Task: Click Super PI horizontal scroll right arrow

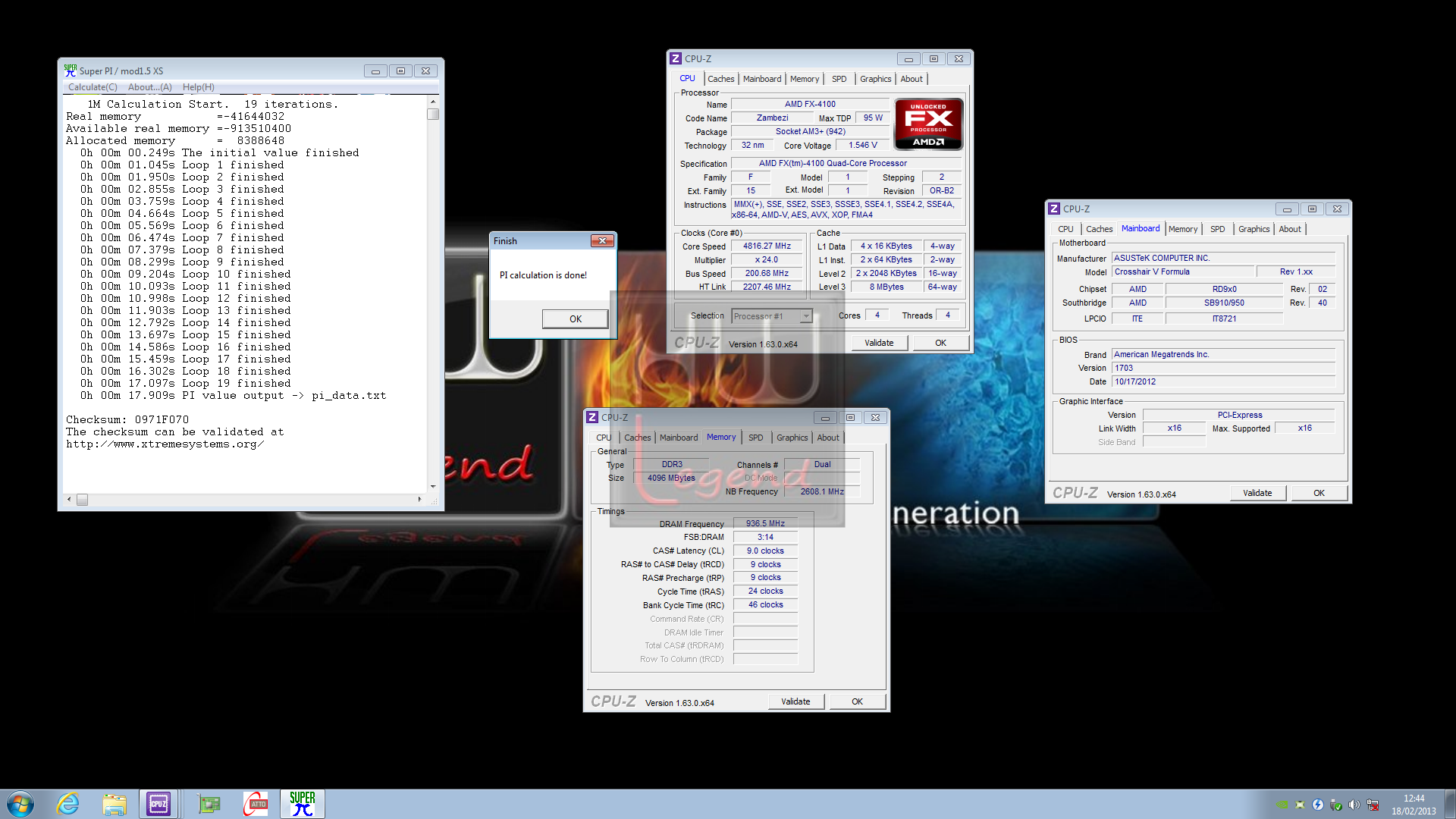Action: (419, 499)
